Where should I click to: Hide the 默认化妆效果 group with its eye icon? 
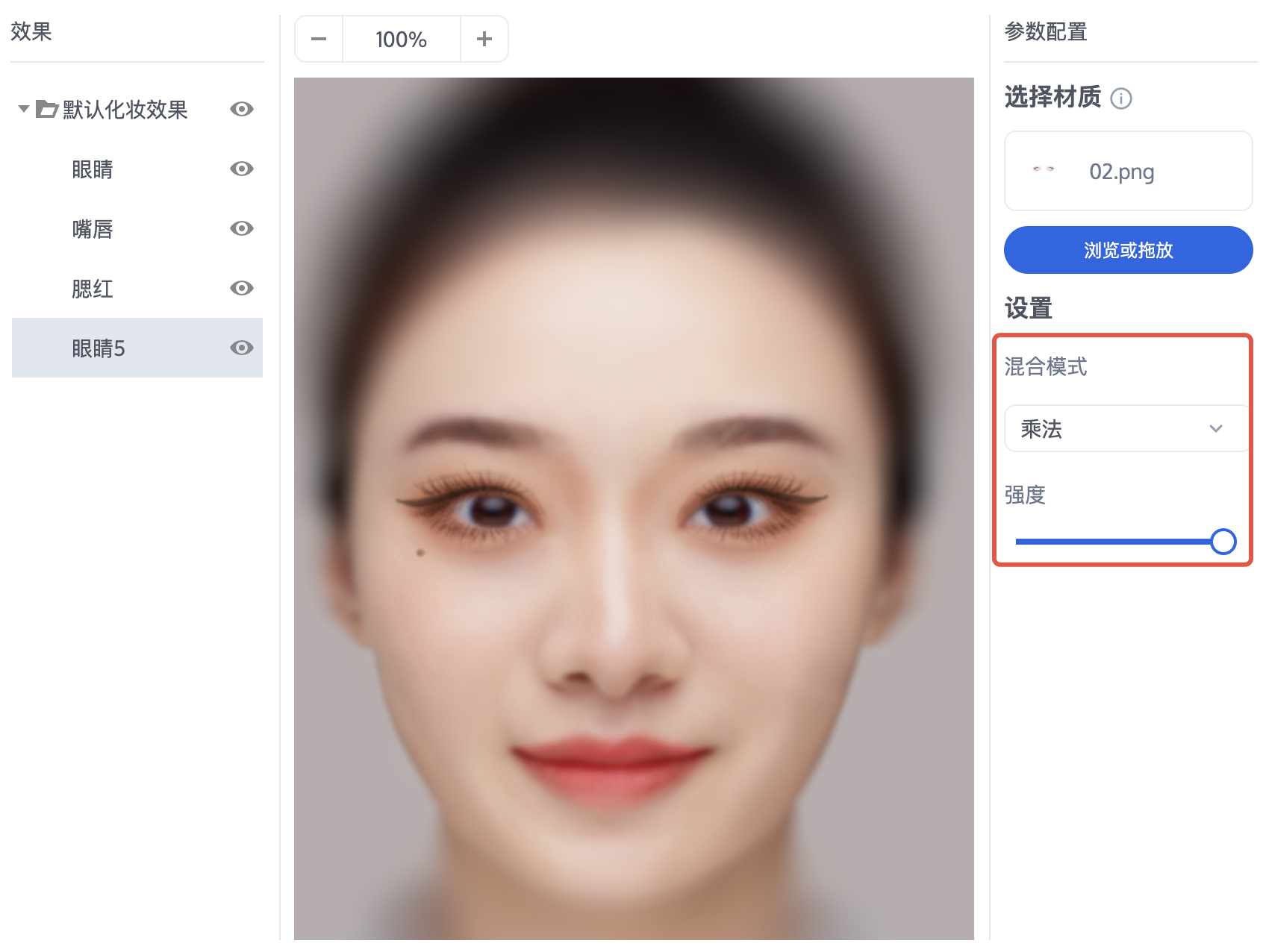click(242, 109)
